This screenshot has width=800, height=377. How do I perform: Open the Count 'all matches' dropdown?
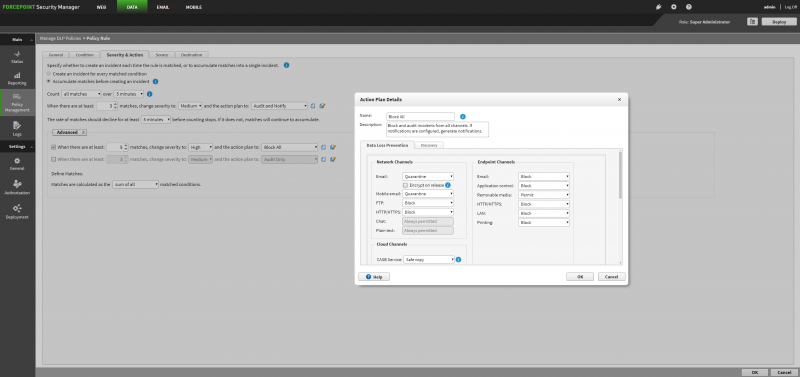point(81,94)
